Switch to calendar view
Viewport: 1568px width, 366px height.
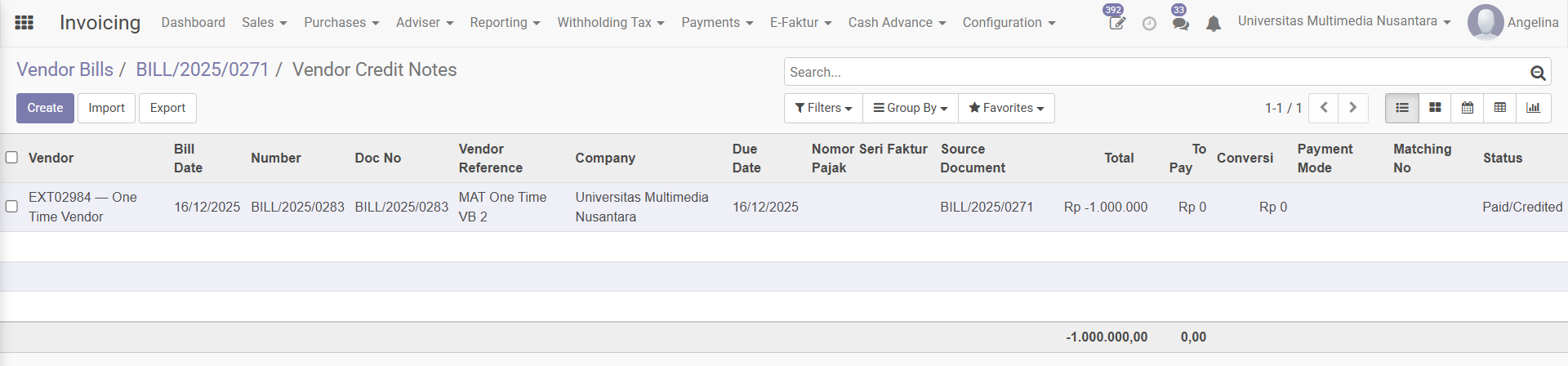pyautogui.click(x=1468, y=108)
